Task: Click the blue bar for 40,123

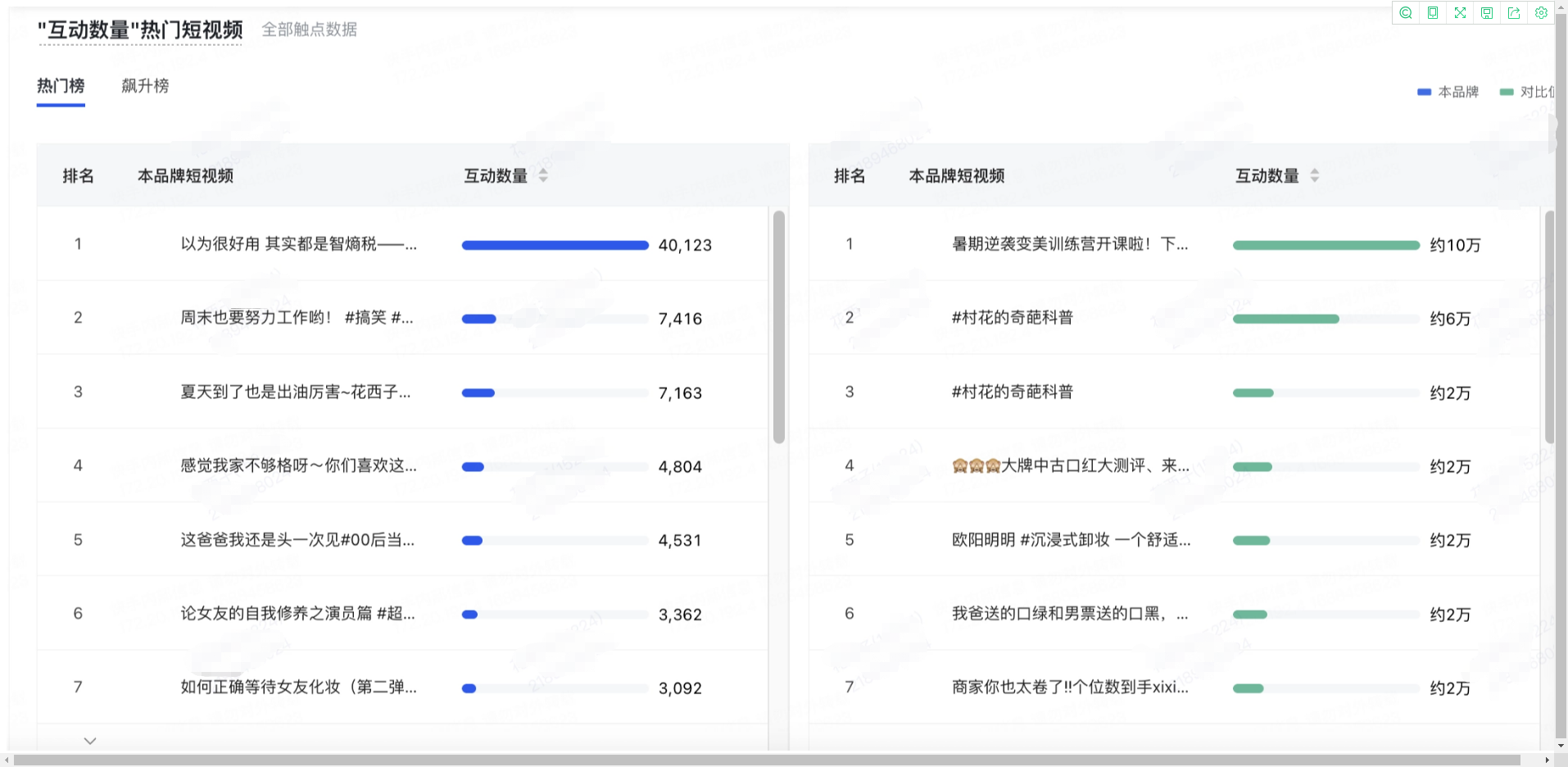Action: point(555,245)
